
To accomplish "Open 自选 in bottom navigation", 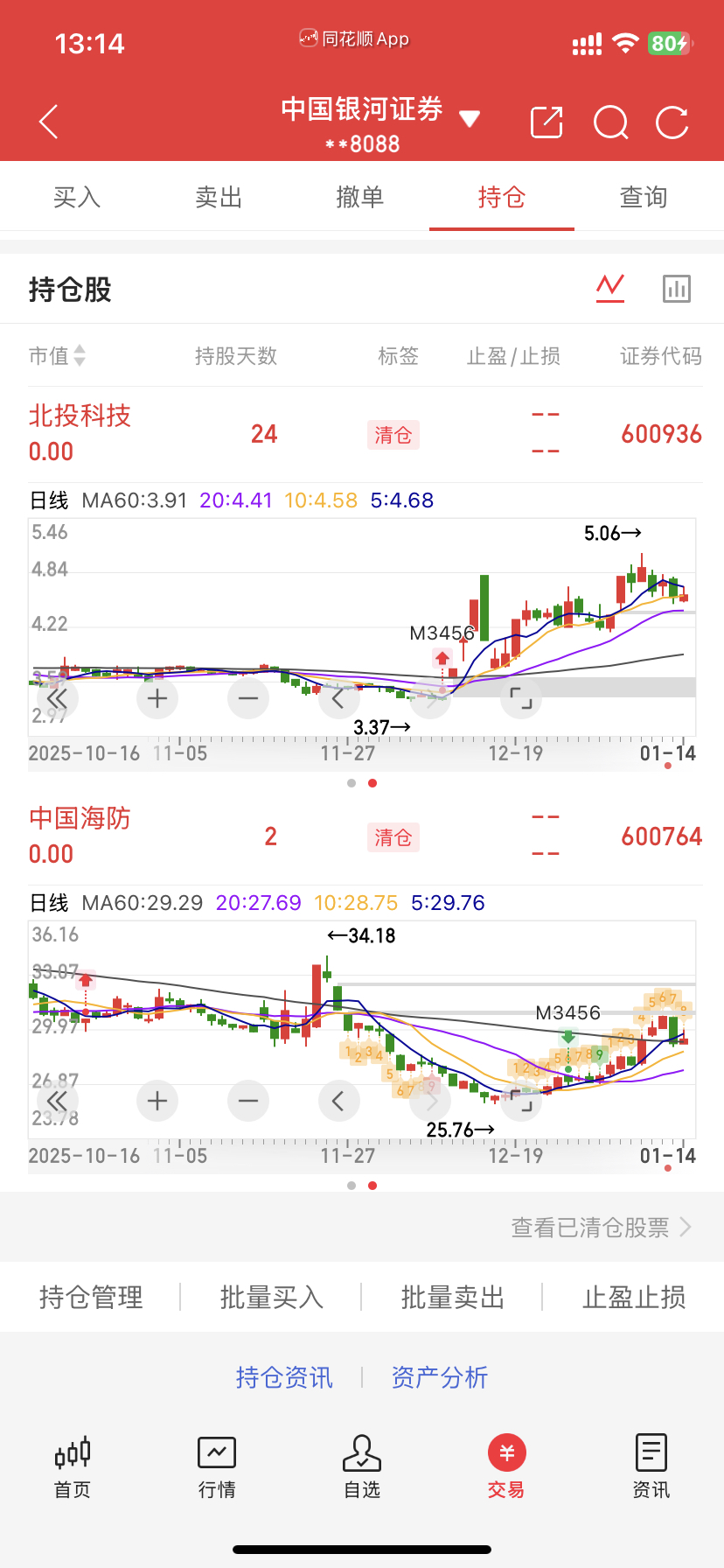I will pyautogui.click(x=362, y=1467).
